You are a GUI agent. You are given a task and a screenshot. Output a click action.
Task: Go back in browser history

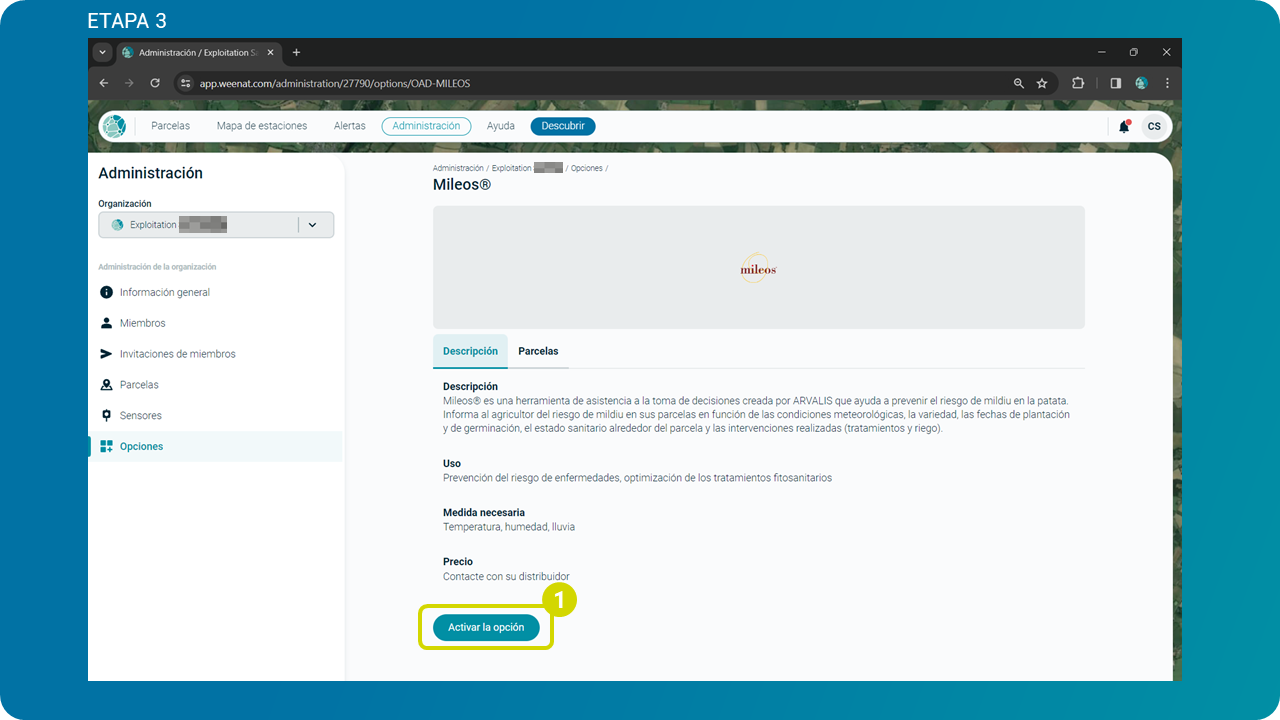click(104, 83)
